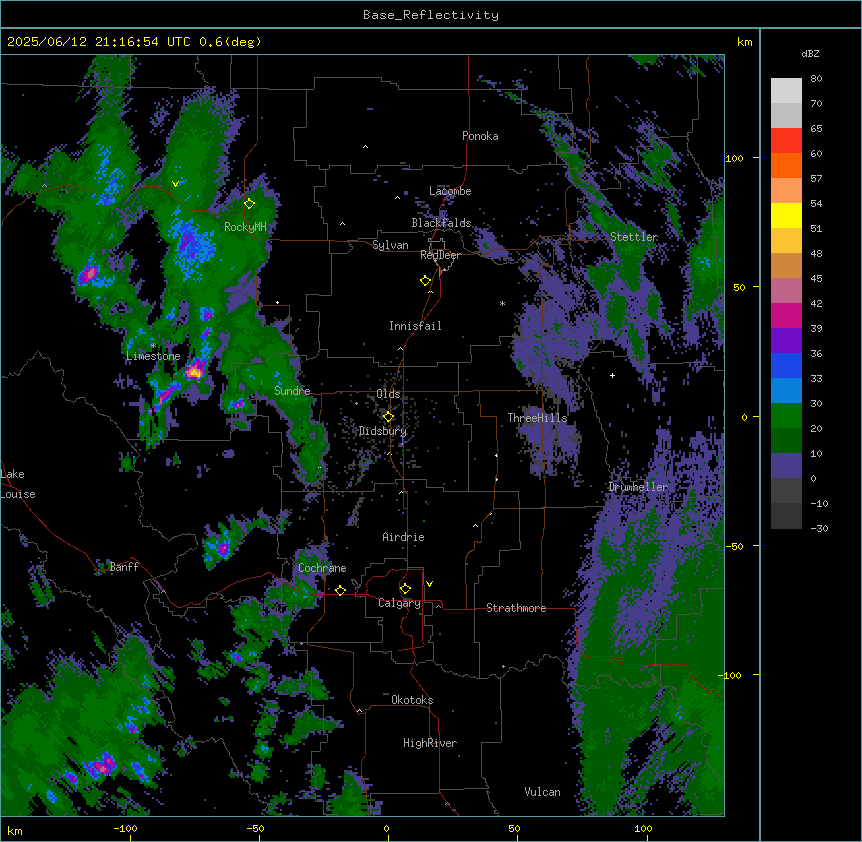Click the yellow diamond marker between Olds and Didsbury
Screen dimensions: 862x842
[388, 417]
